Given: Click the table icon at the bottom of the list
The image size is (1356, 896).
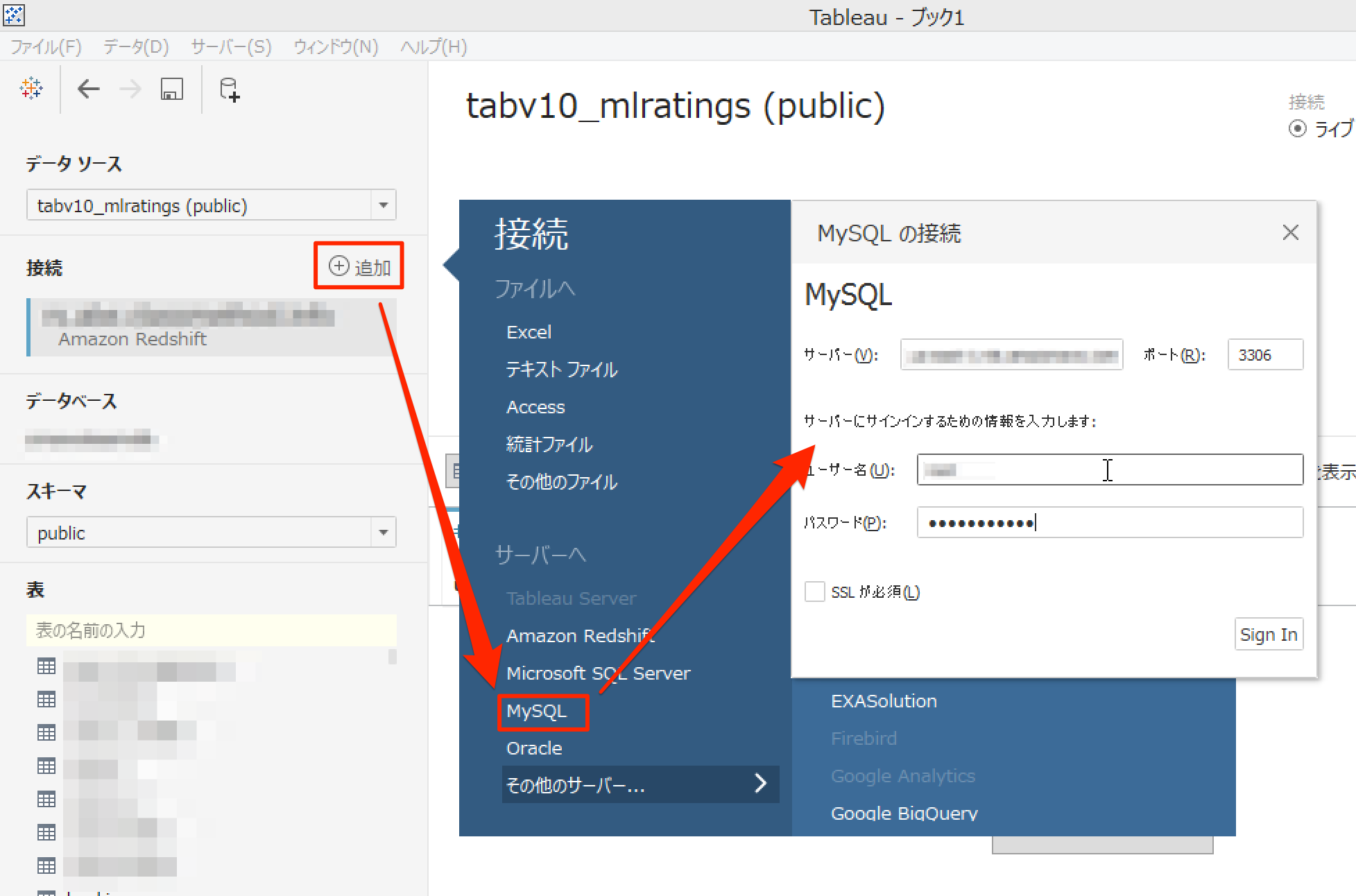Looking at the screenshot, I should pos(46,866).
